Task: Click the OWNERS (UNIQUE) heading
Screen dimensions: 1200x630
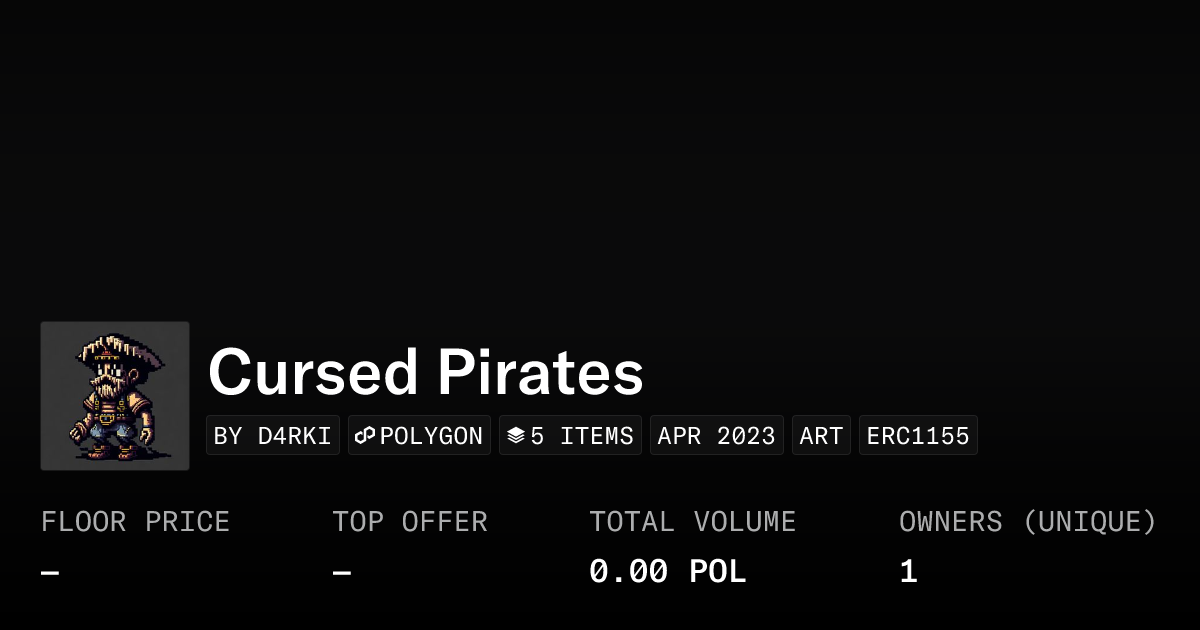Action: pyautogui.click(x=1028, y=522)
